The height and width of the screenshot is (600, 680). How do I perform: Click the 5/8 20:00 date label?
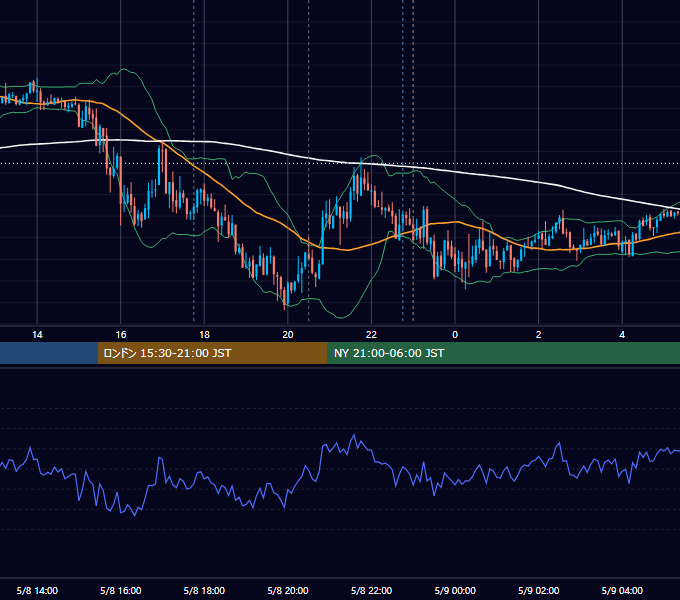coord(288,590)
